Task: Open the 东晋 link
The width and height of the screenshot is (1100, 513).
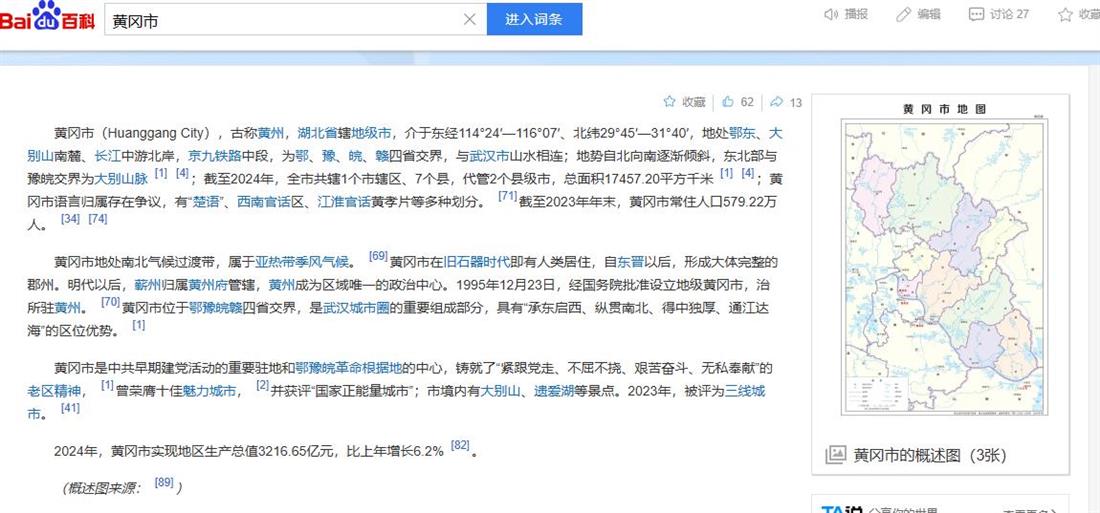Action: (x=630, y=262)
